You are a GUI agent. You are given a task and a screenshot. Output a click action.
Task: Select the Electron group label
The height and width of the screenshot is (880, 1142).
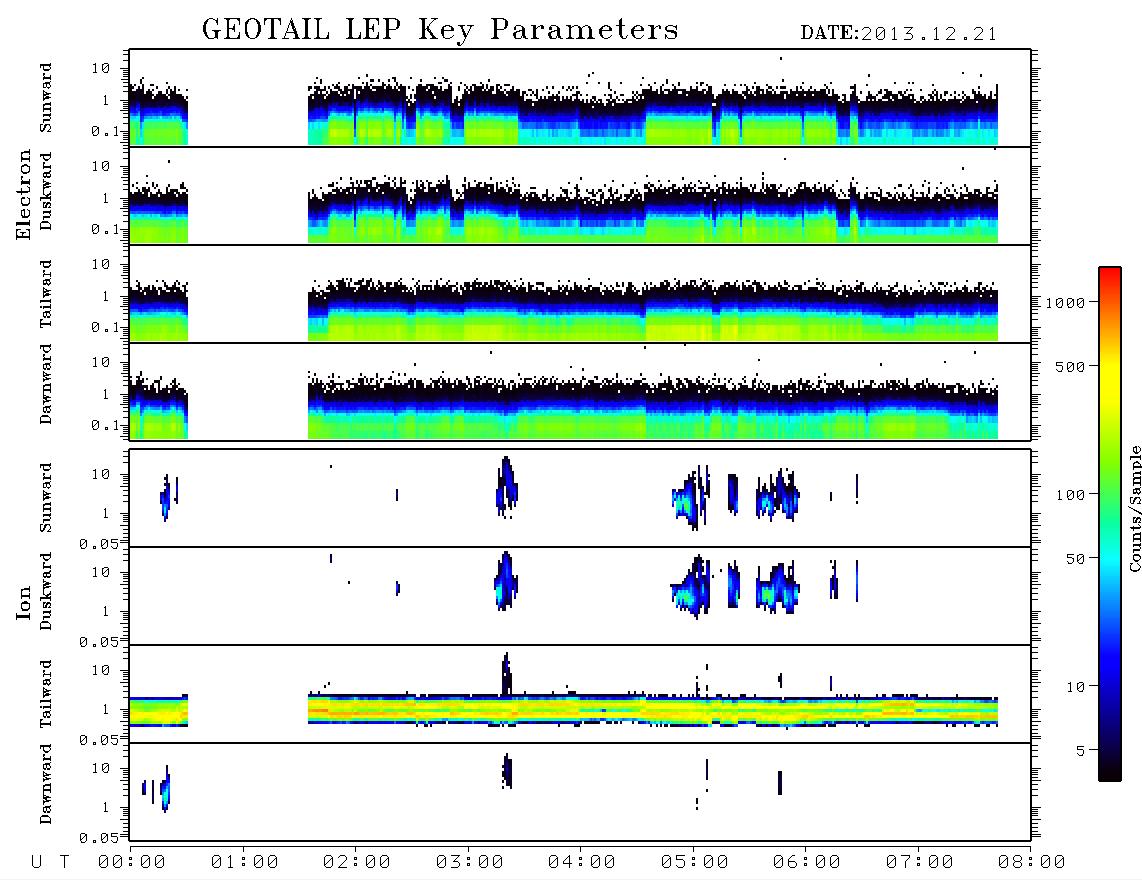(23, 194)
